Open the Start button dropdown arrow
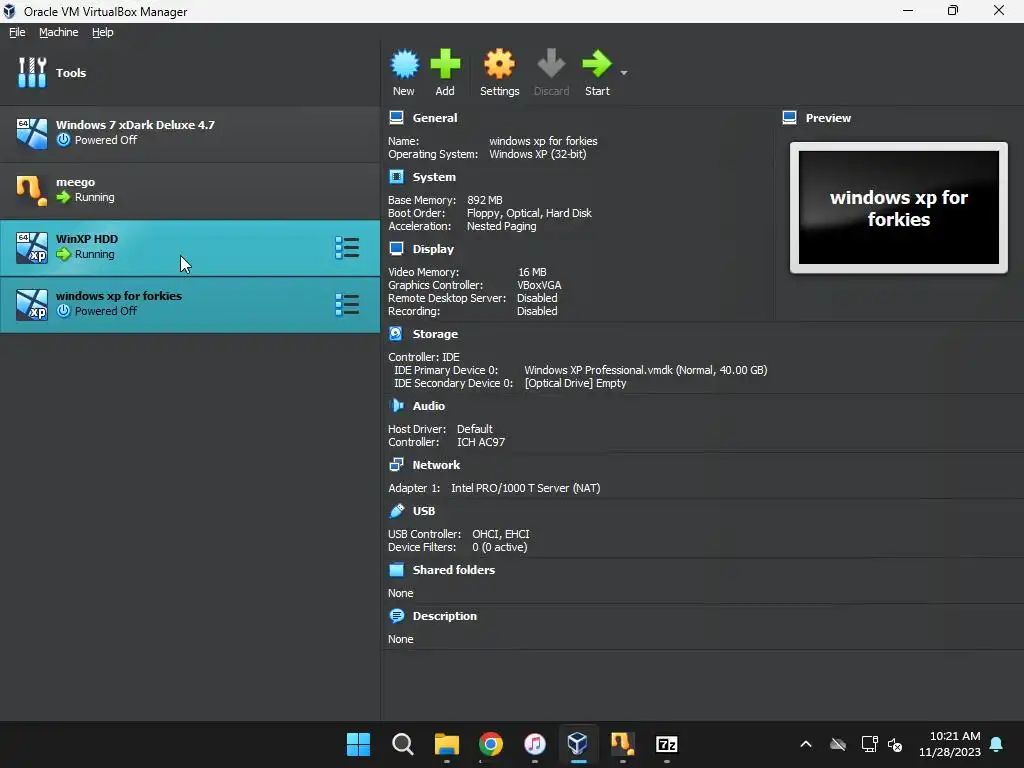Viewport: 1024px width, 768px height. point(624,72)
